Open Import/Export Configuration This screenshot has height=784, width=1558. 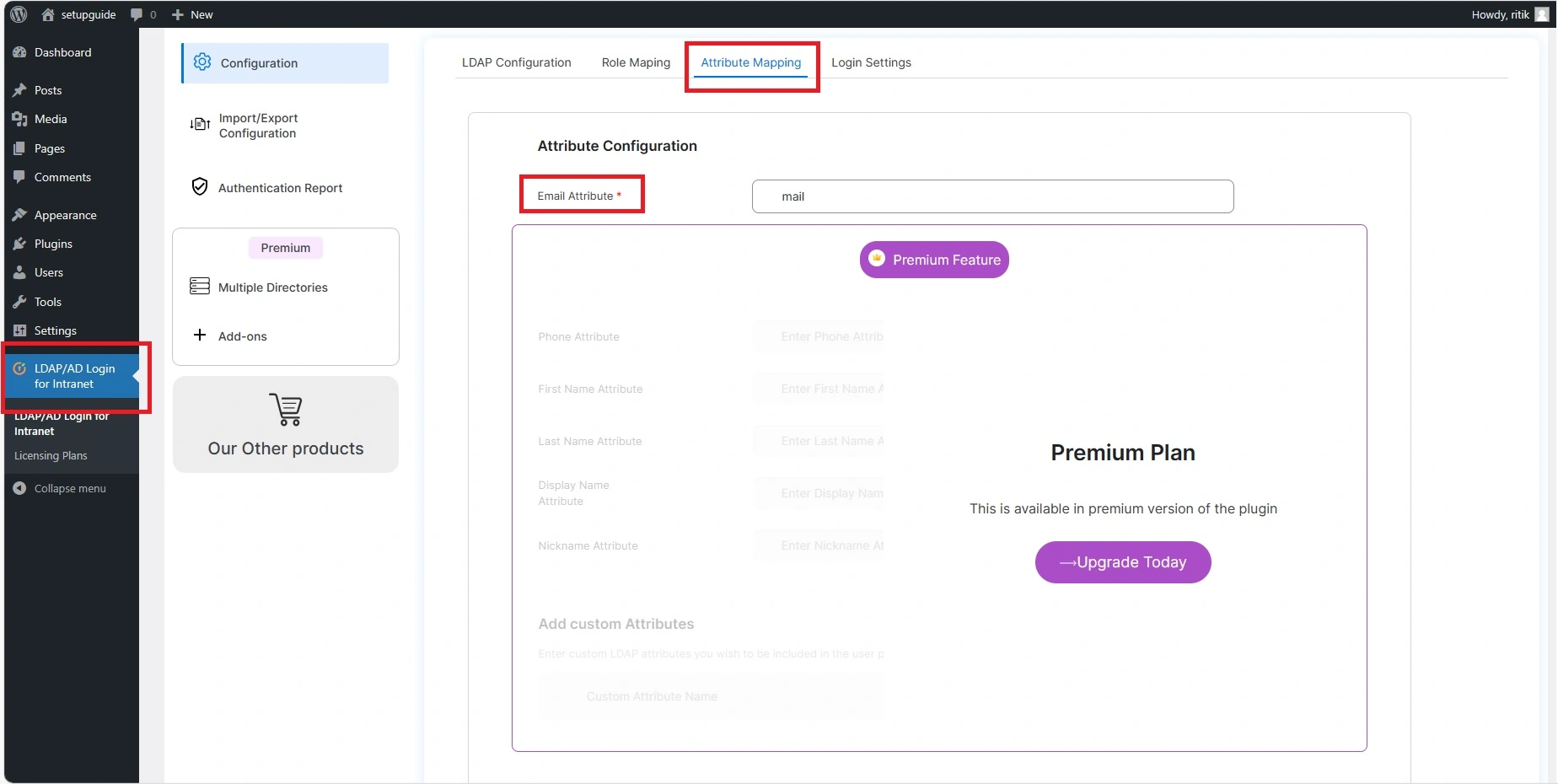point(258,126)
